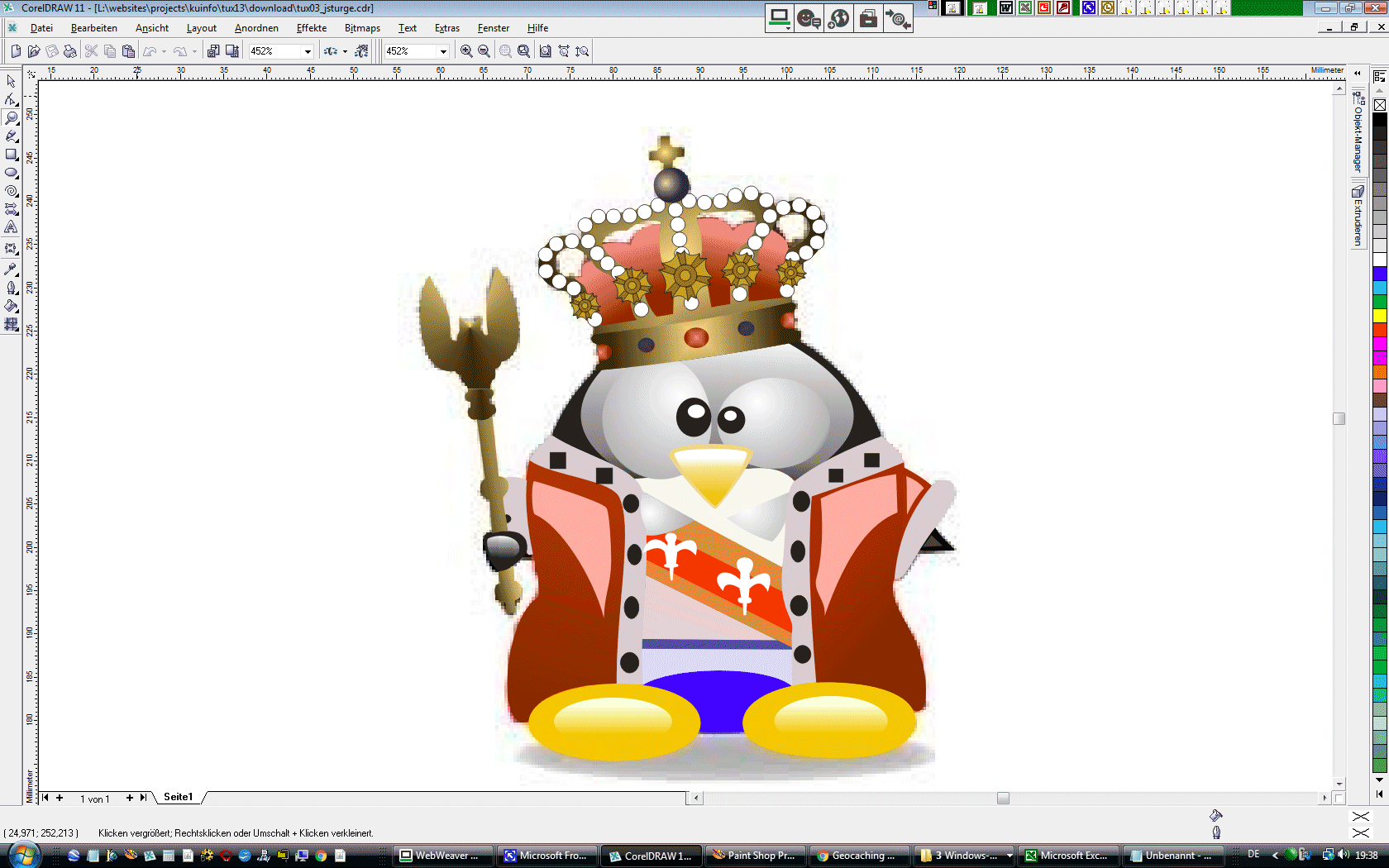This screenshot has height=868, width=1389.
Task: Select the Text tool
Action: tap(11, 227)
